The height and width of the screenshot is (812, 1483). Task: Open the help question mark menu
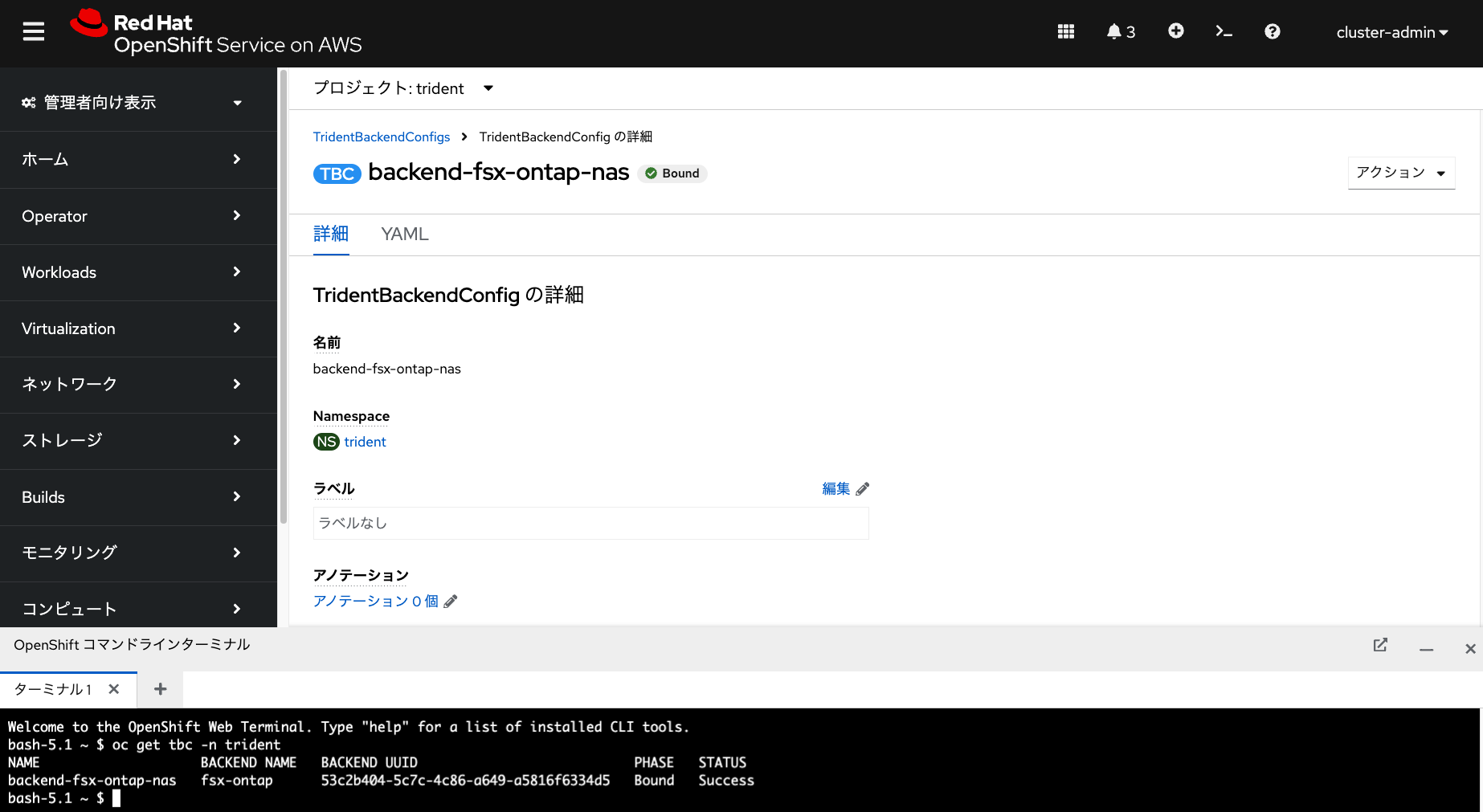pos(1273,31)
